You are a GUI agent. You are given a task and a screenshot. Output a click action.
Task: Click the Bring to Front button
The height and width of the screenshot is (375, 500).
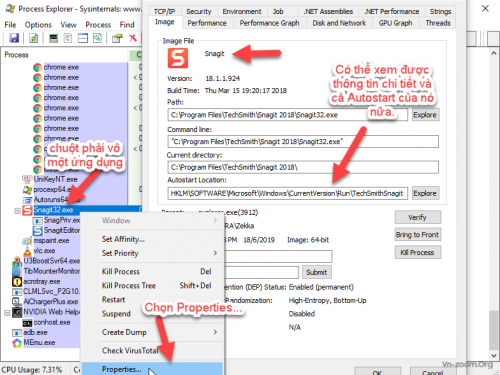click(418, 235)
